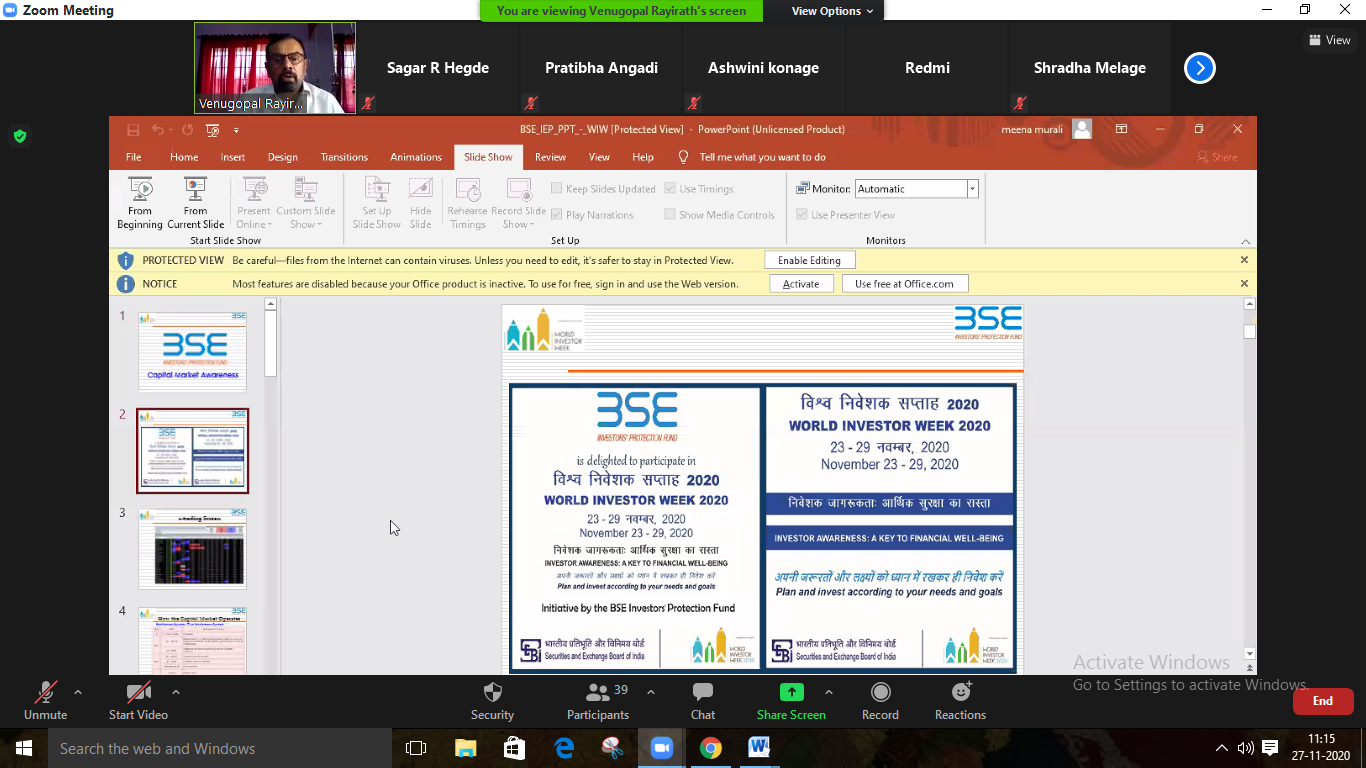Open the Zoom Chat panel
Image resolution: width=1366 pixels, height=768 pixels.
703,700
